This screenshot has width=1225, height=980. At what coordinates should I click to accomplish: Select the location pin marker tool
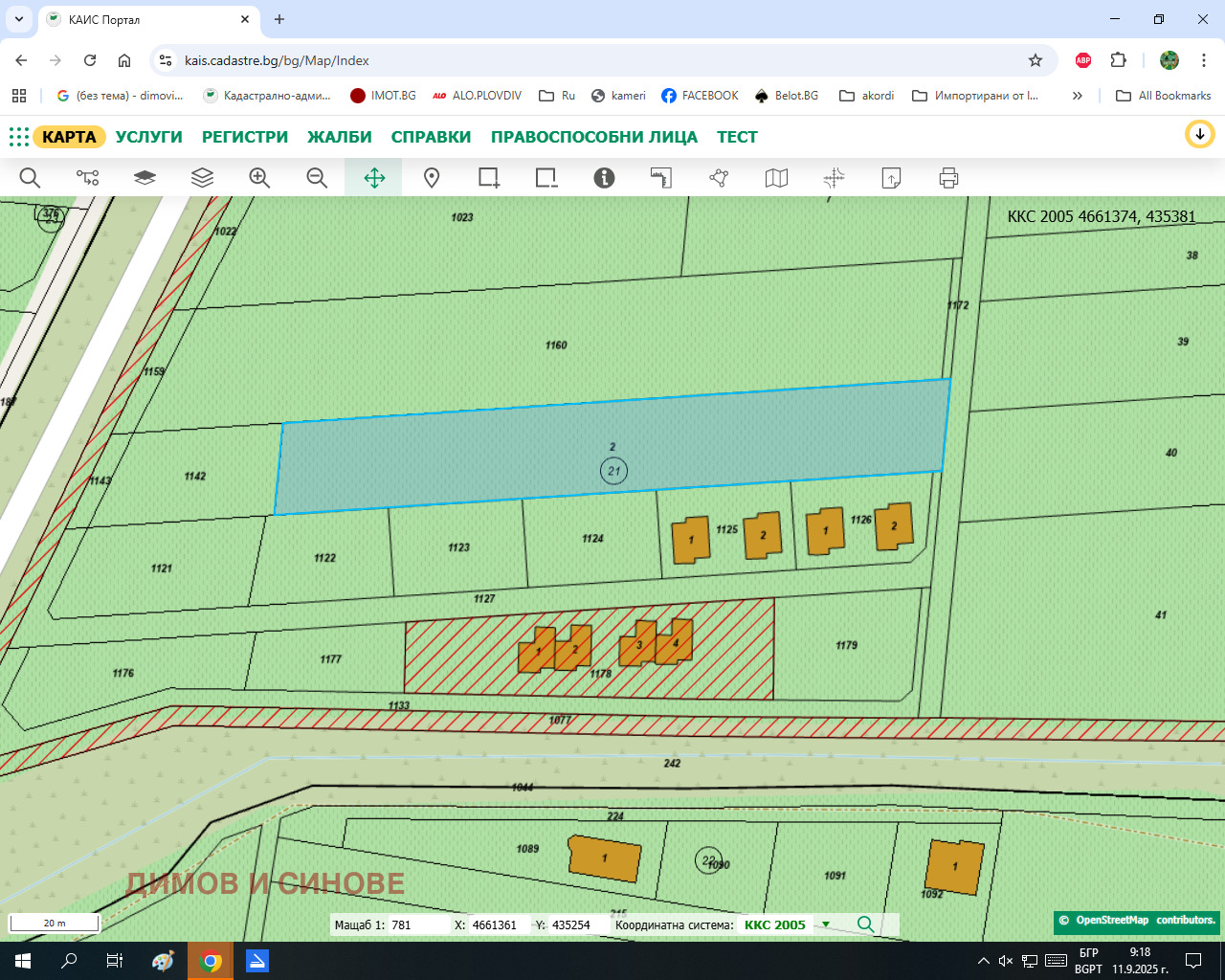point(432,178)
